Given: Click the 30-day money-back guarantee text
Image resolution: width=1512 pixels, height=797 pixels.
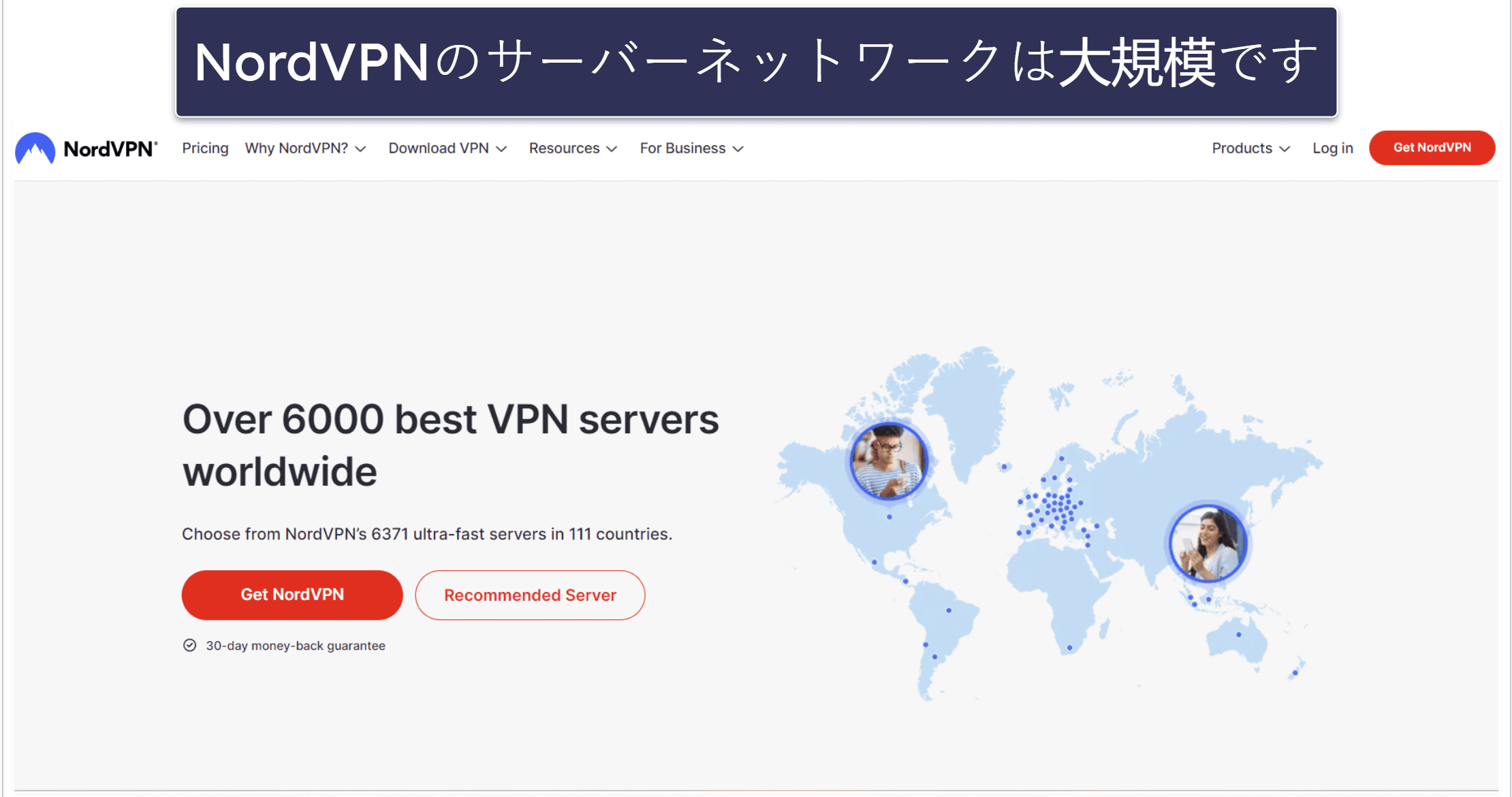Looking at the screenshot, I should 296,645.
